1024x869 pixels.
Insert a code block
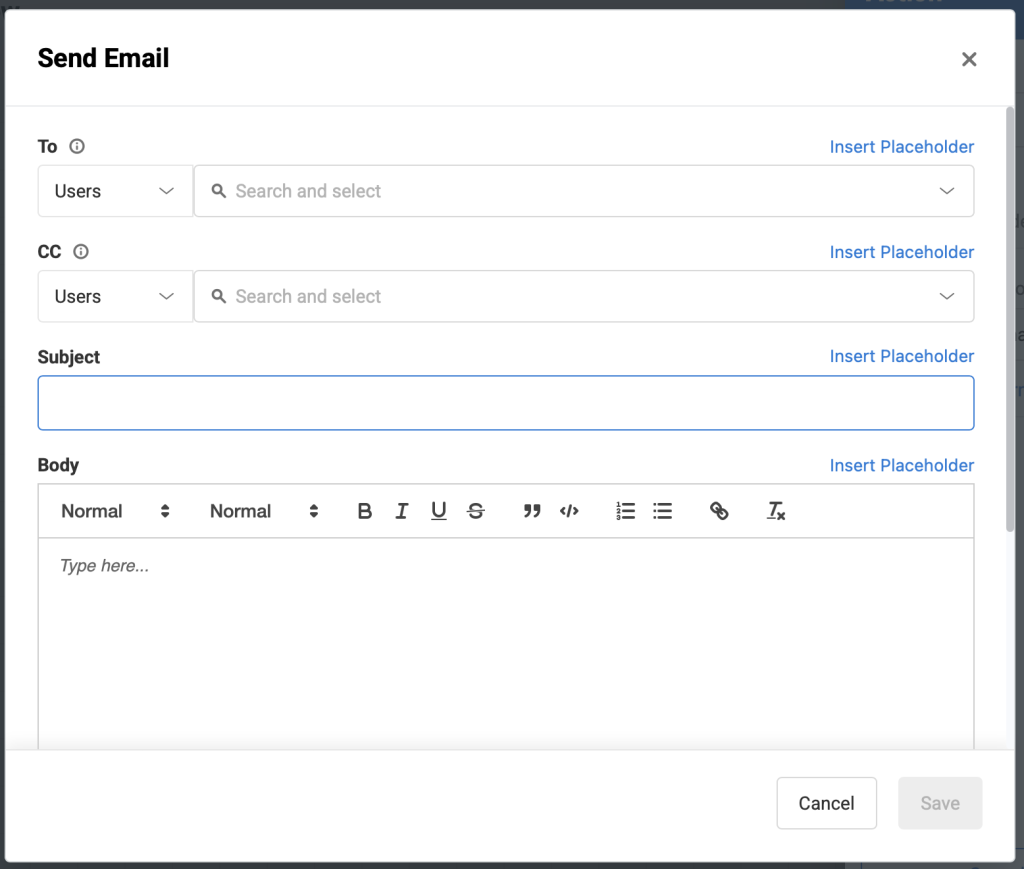569,511
